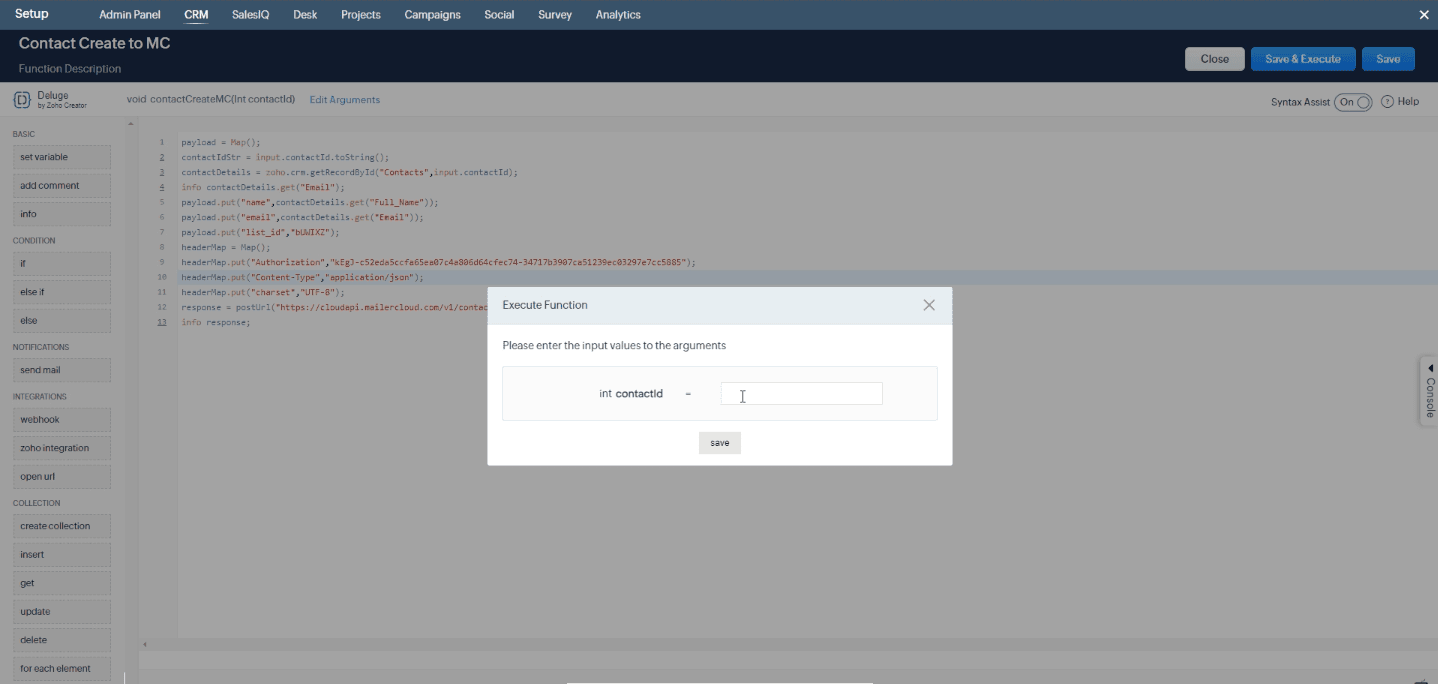1438x684 pixels.
Task: Close the Execute Function dialog
Action: [928, 305]
